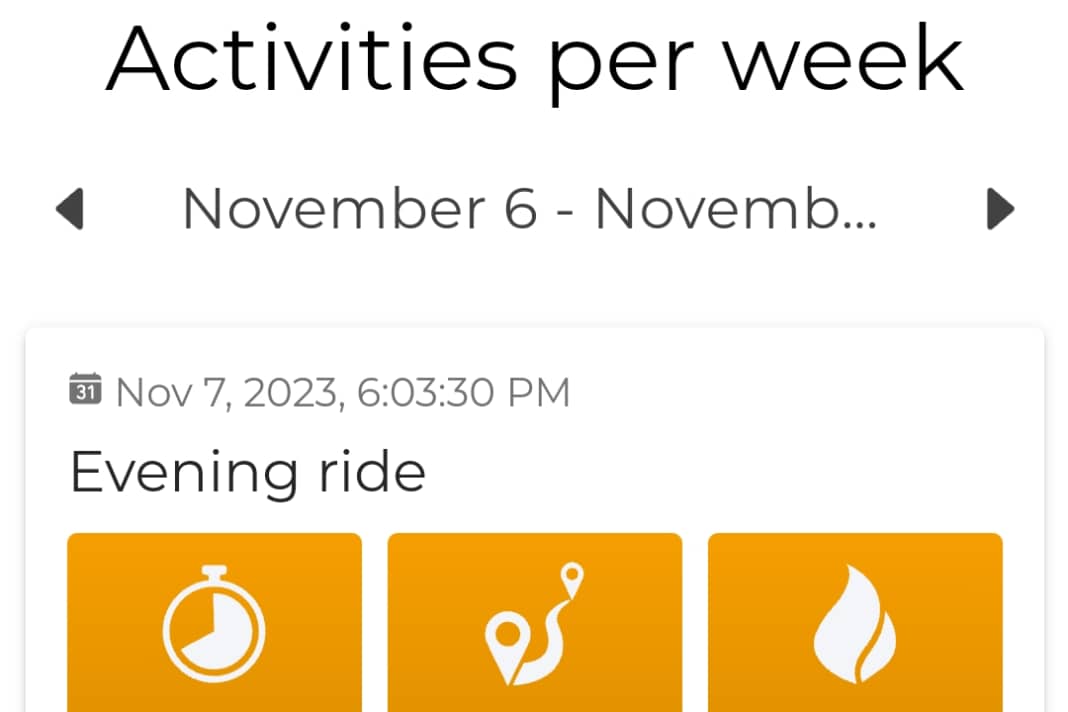Click the route map pin icon
The width and height of the screenshot is (1068, 712).
(x=534, y=626)
